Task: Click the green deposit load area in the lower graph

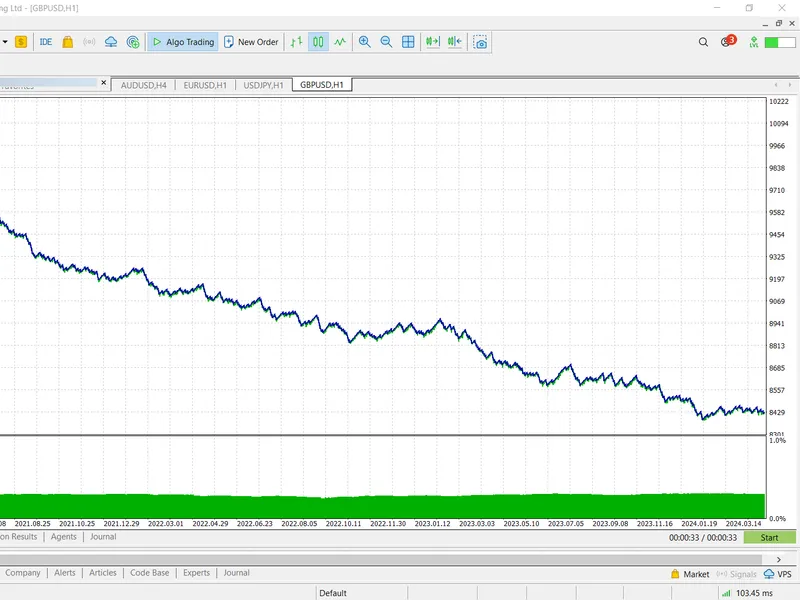Action: coord(382,506)
